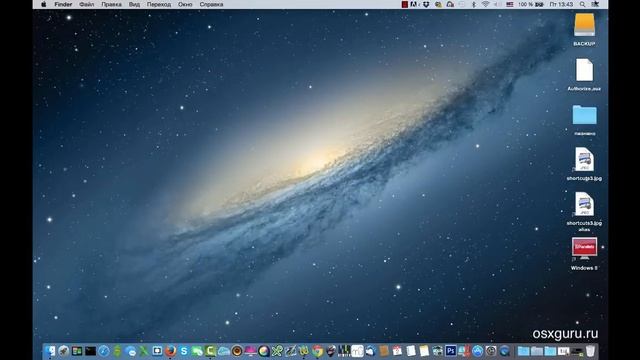Launch Google Chrome from the Dock
This screenshot has height=360, width=640.
318,351
